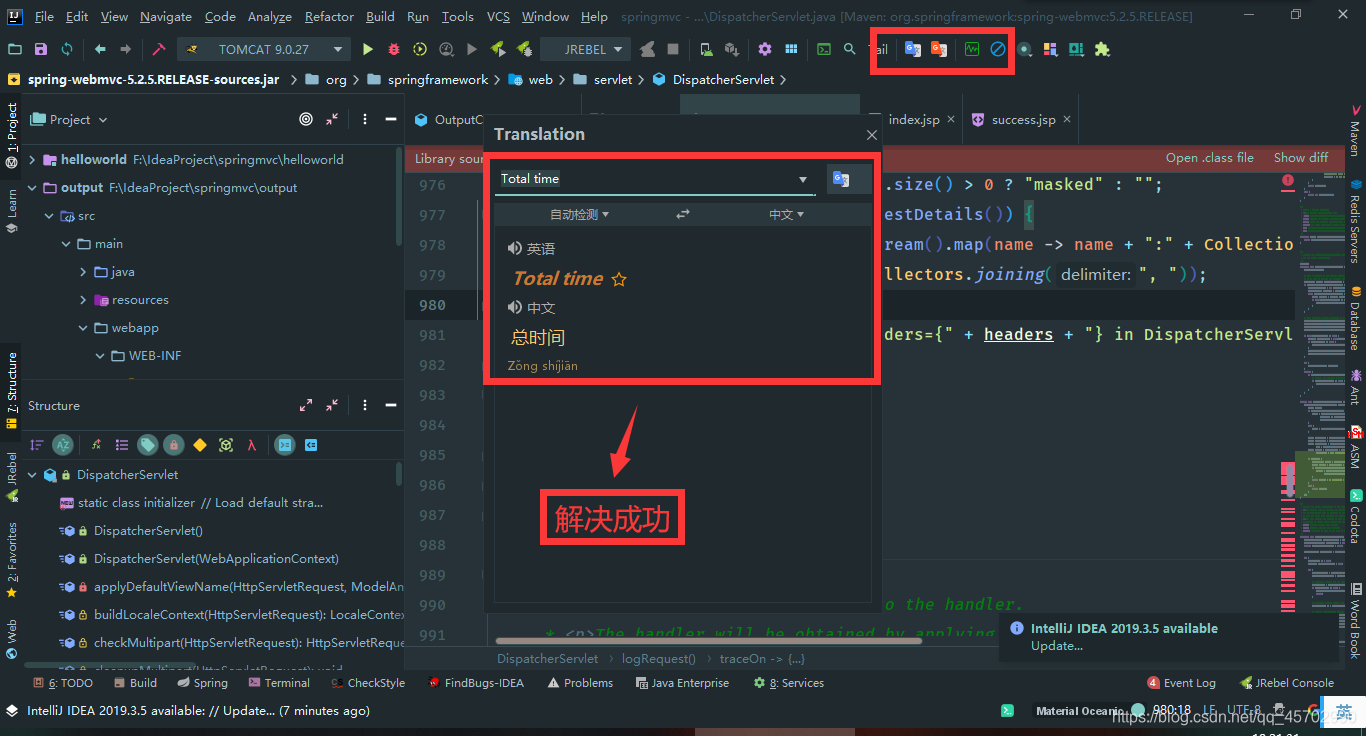This screenshot has height=736, width=1366.
Task: Synchronize files with the refresh icon
Action: 67,49
